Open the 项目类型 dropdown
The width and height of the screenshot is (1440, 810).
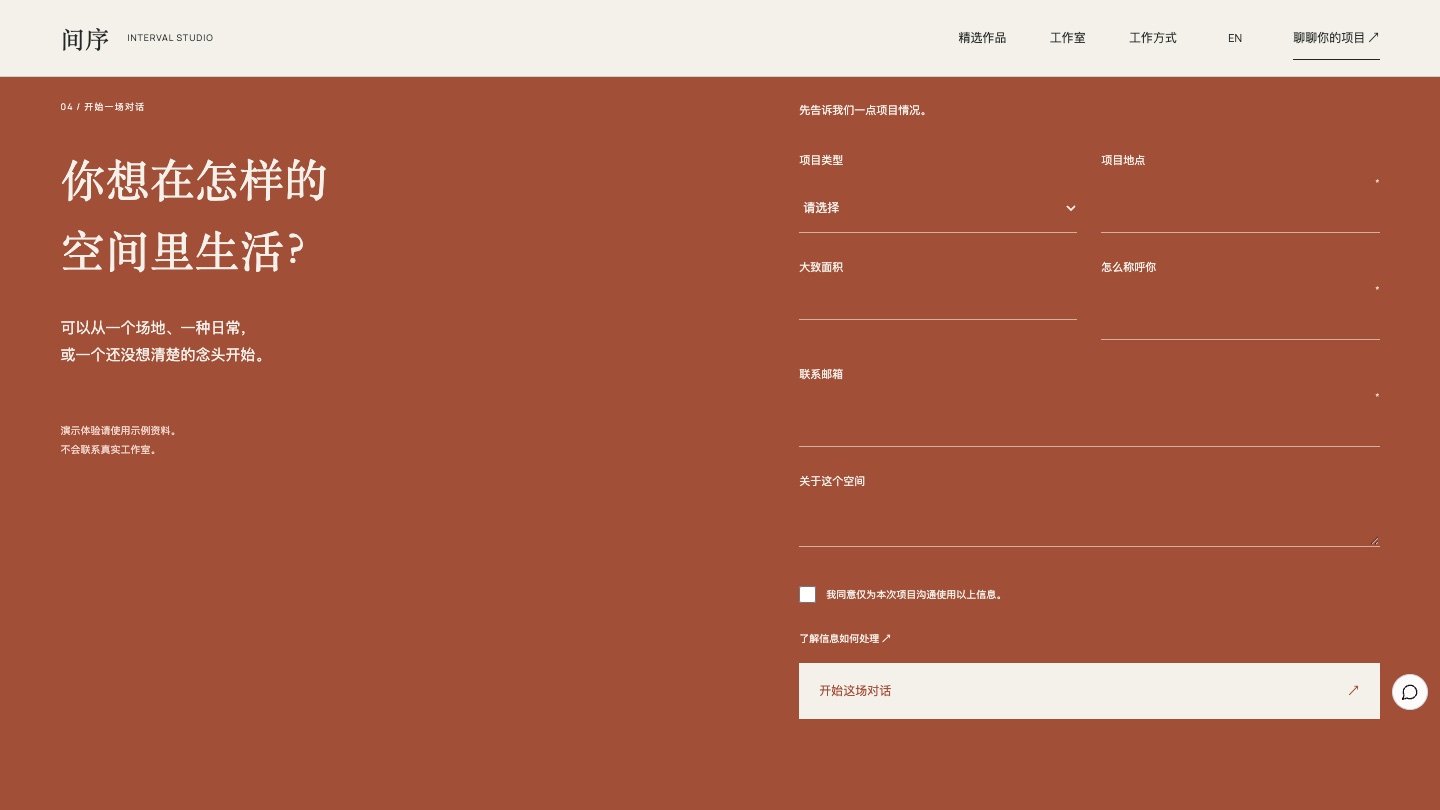pos(938,208)
